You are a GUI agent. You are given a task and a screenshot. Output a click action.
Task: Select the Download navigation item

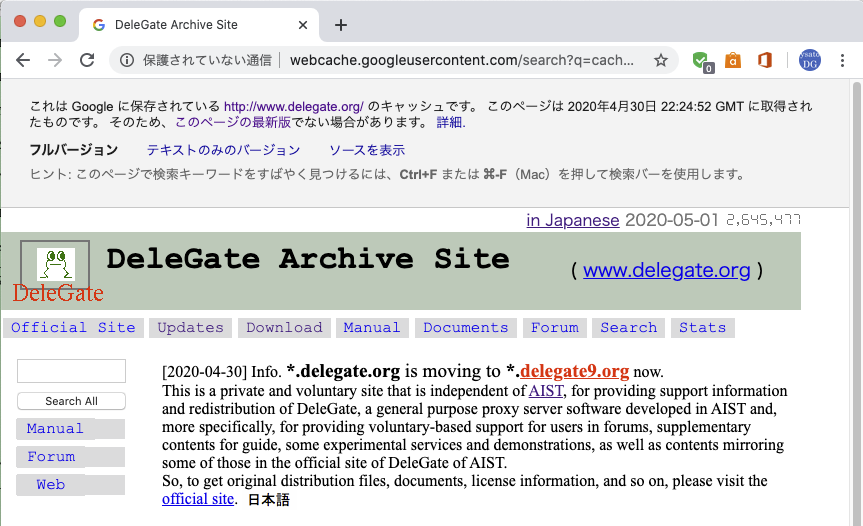284,328
